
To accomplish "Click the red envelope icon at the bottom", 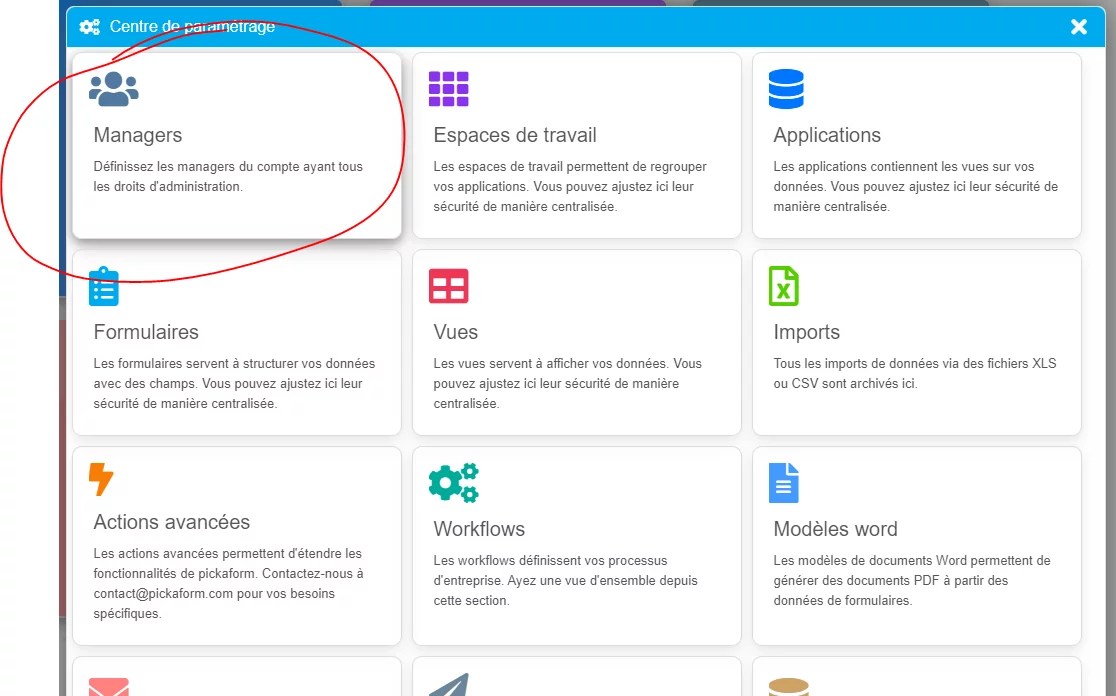I will (x=108, y=686).
